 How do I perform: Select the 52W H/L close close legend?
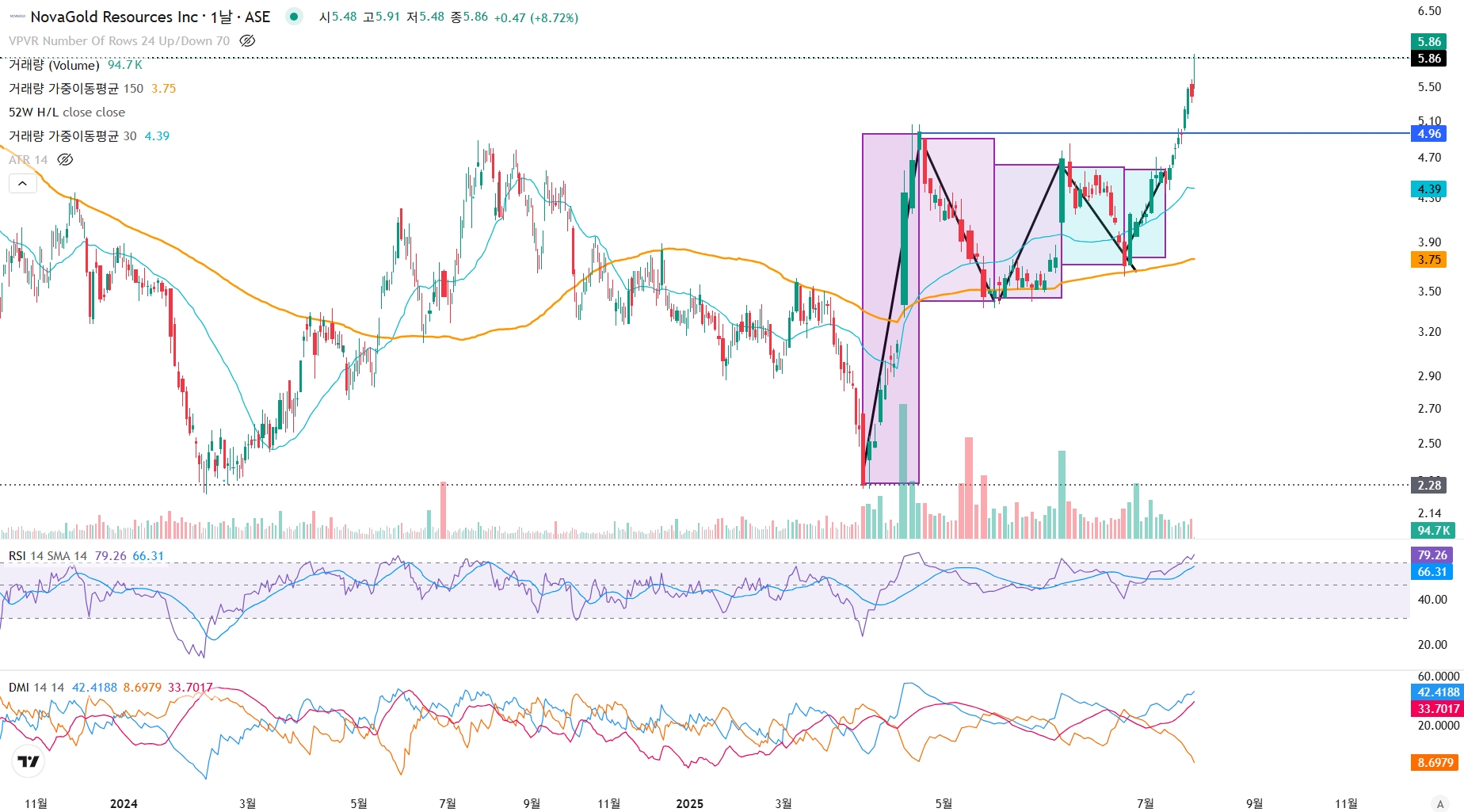click(67, 112)
